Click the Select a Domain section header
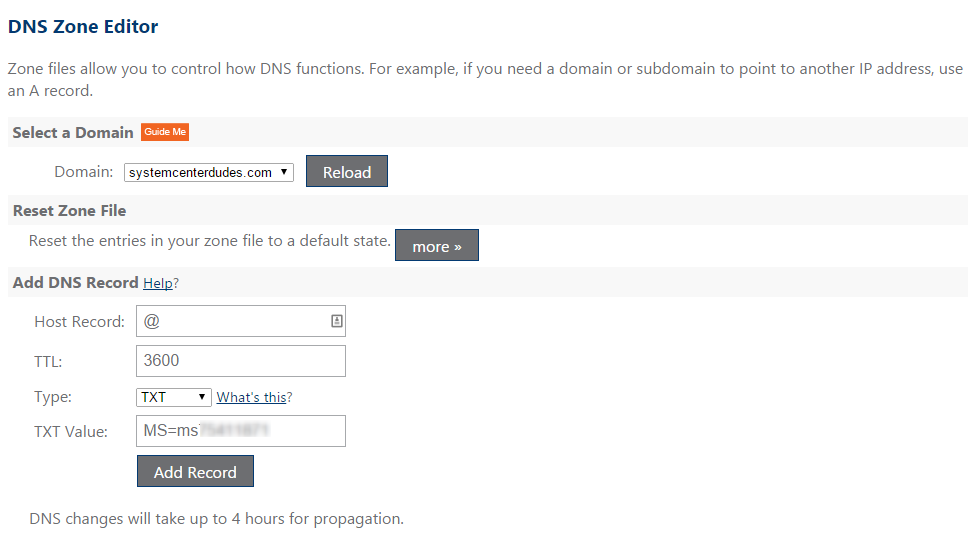 (x=73, y=133)
